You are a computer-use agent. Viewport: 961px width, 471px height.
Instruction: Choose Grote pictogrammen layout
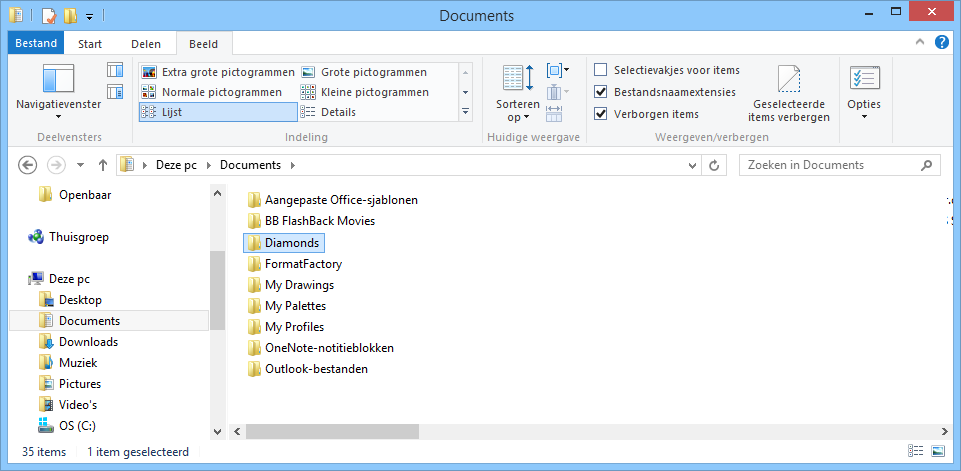(x=364, y=72)
